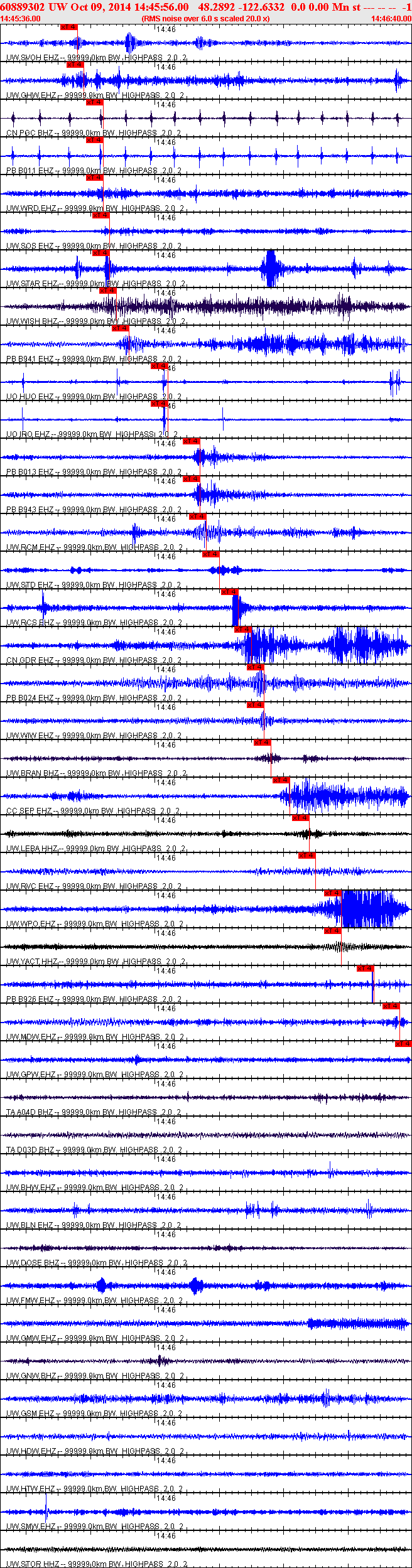This screenshot has height=1568, width=412.
Task: Click the TA.D03D BHZ station label
Action: click(x=30, y=1150)
